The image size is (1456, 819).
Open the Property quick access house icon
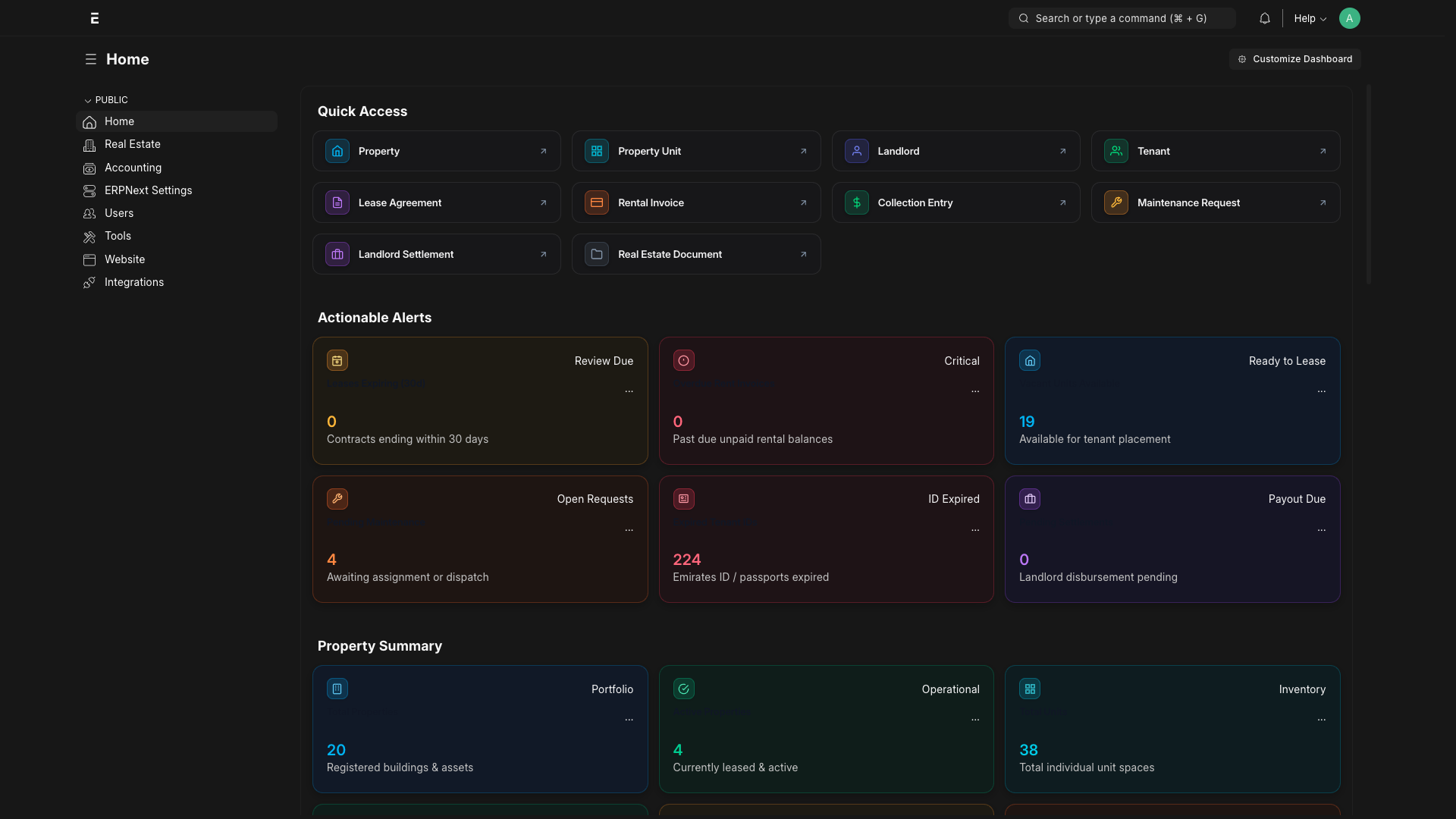(337, 151)
